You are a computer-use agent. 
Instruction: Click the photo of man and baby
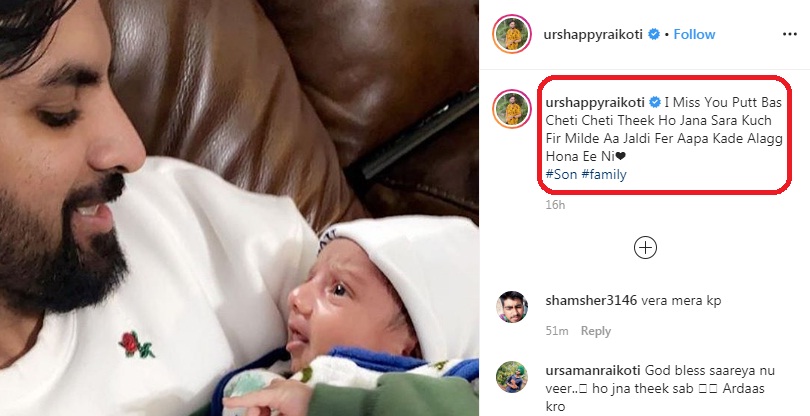pyautogui.click(x=240, y=208)
